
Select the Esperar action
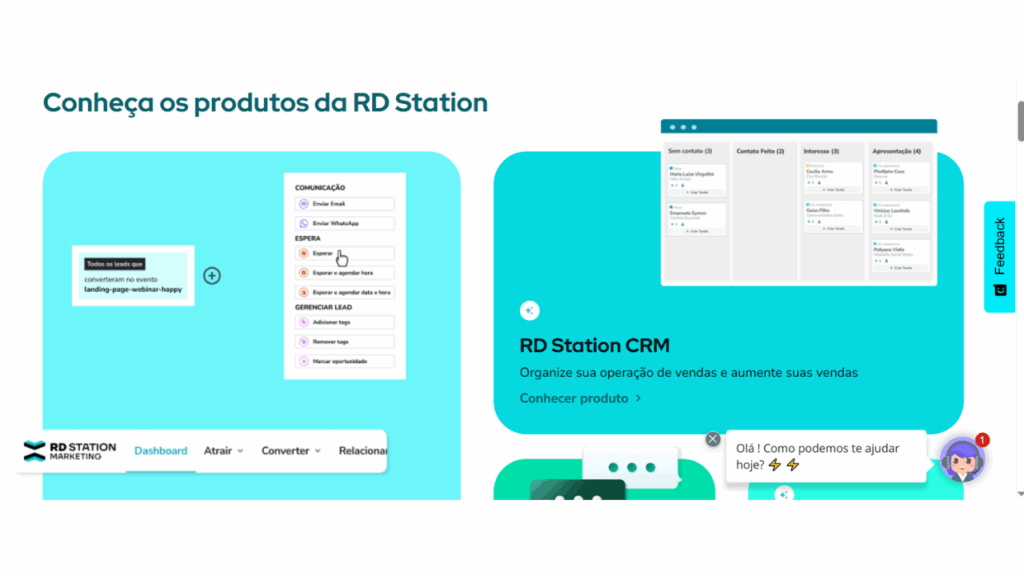(345, 253)
